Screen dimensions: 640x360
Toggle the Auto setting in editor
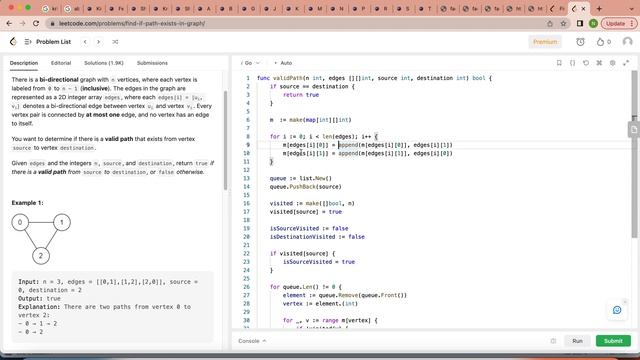(283, 63)
